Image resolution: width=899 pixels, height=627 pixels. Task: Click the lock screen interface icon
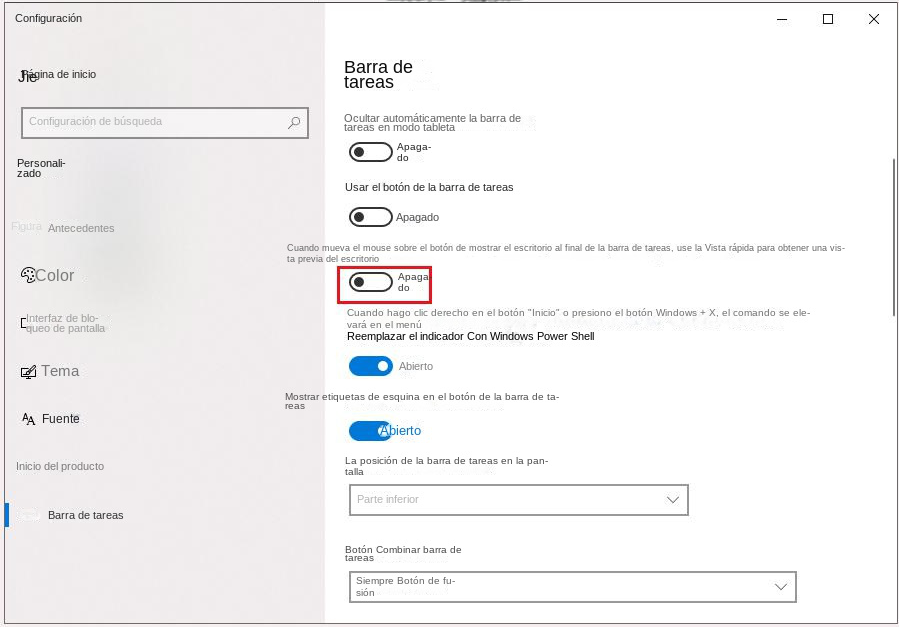pos(24,323)
